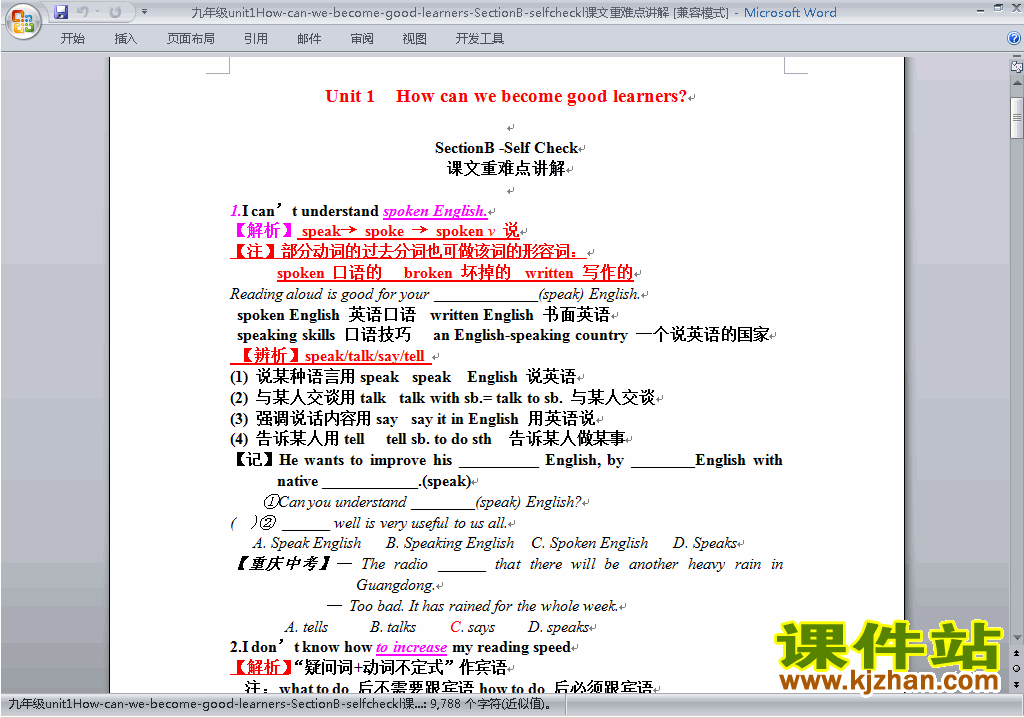Viewport: 1024px width, 718px height.
Task: Close the Word window
Action: click(x=1016, y=8)
